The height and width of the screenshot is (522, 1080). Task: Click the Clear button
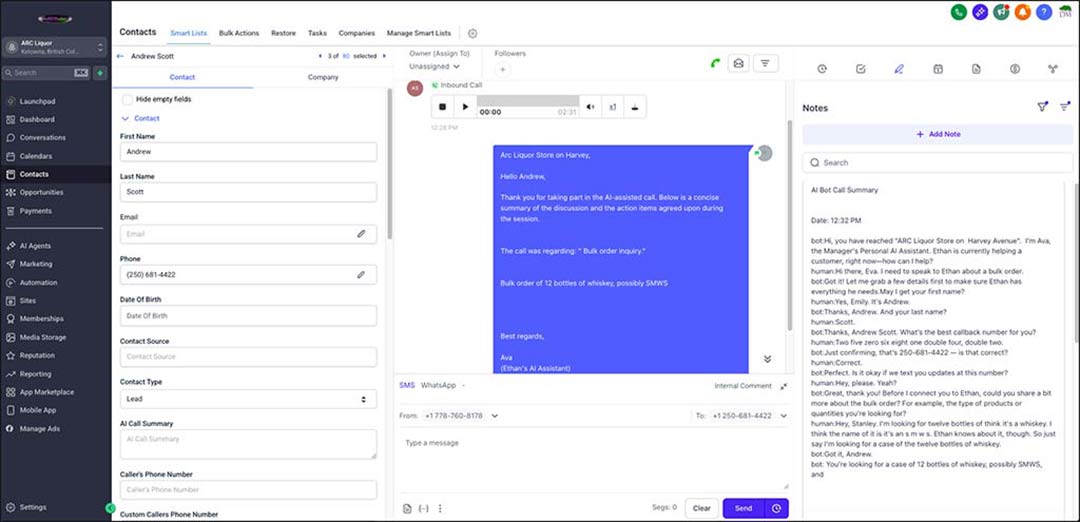[701, 509]
